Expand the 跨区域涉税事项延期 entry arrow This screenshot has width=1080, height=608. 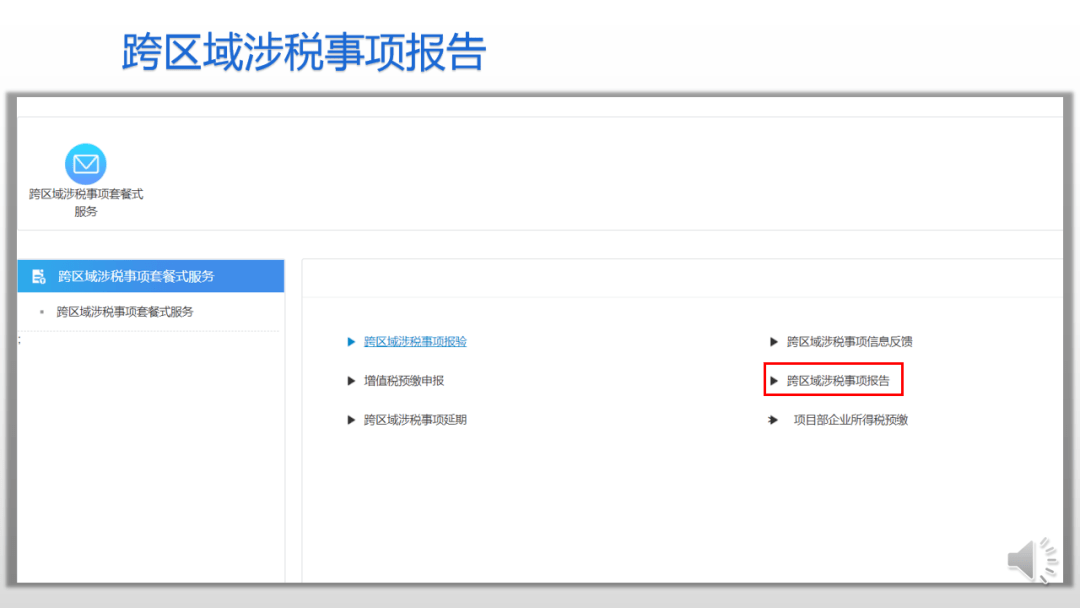coord(350,419)
